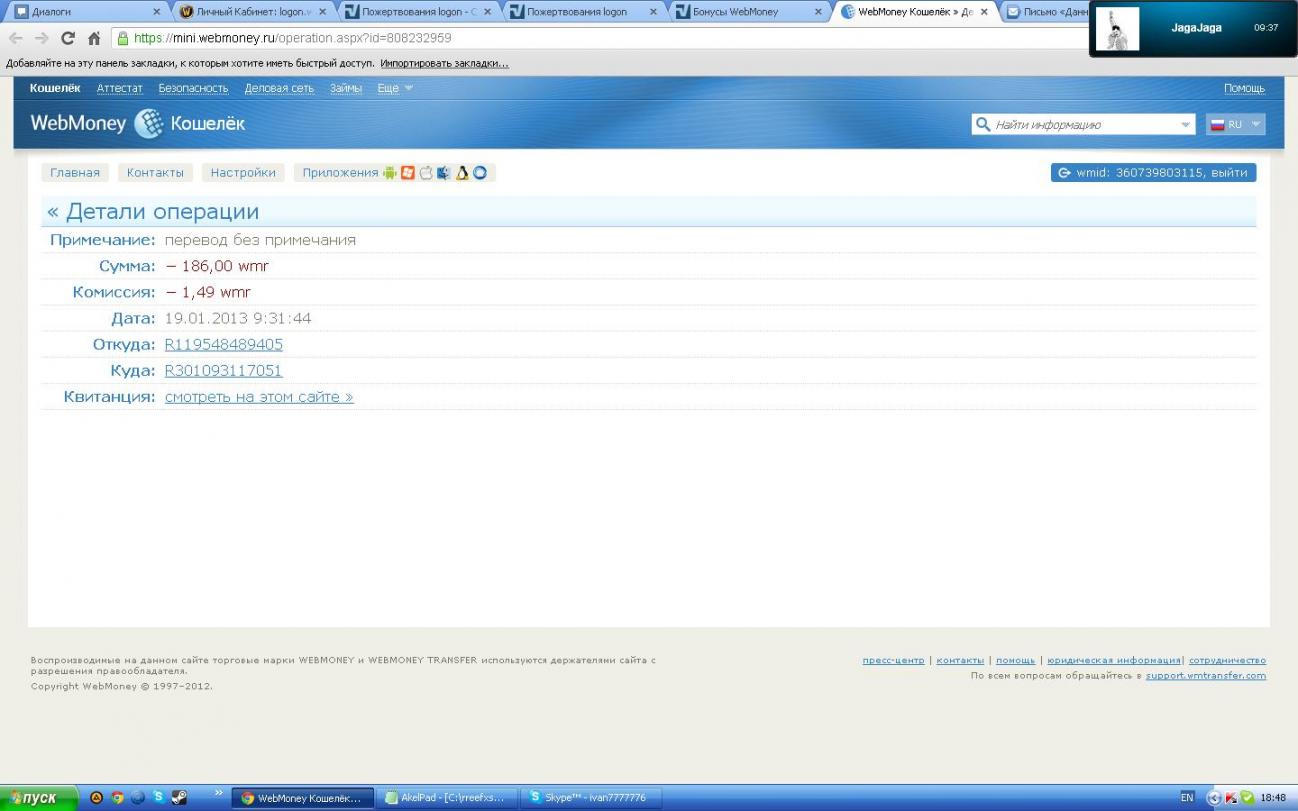Click the WebMoney Кошелёк logo

tap(137, 124)
